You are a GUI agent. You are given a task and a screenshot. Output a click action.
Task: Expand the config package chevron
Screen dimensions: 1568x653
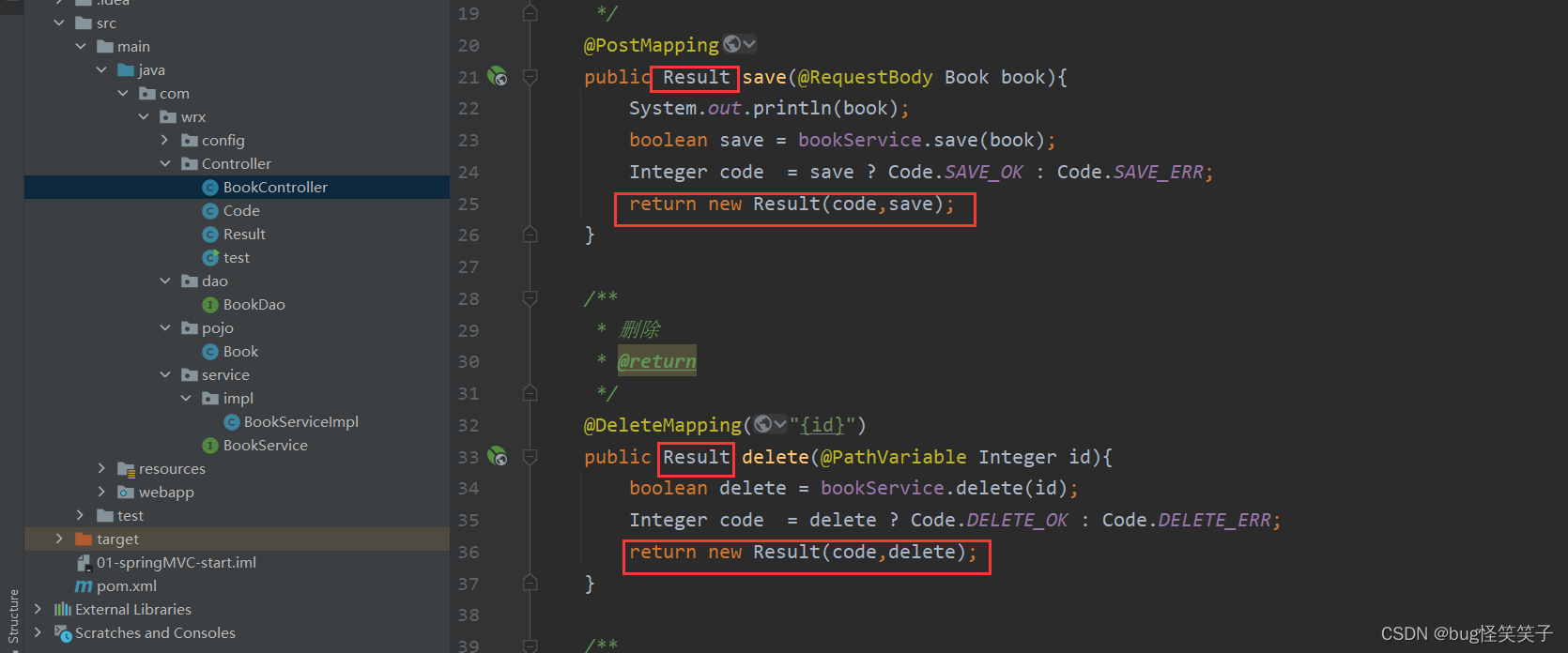click(x=165, y=140)
